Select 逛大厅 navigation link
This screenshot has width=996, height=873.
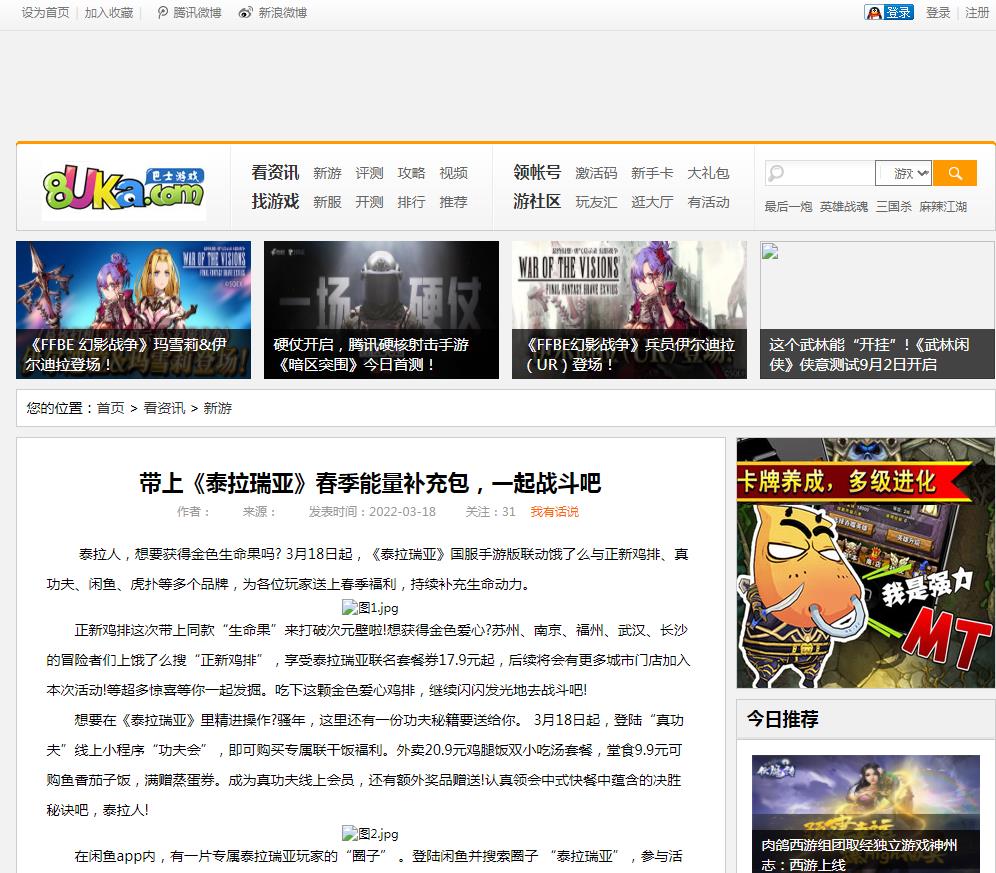tap(652, 202)
